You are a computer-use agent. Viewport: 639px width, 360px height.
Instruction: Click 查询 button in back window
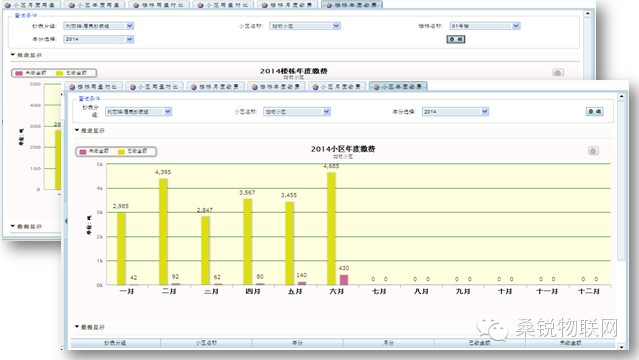point(456,39)
